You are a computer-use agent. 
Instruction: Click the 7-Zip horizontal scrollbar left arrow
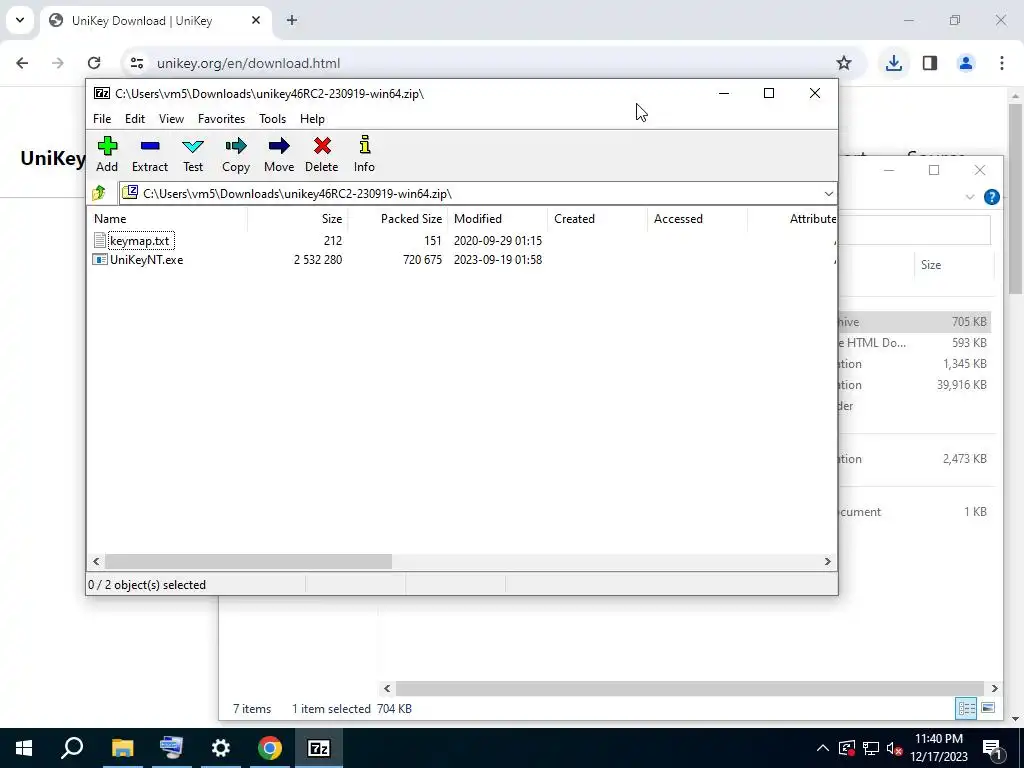click(x=97, y=562)
